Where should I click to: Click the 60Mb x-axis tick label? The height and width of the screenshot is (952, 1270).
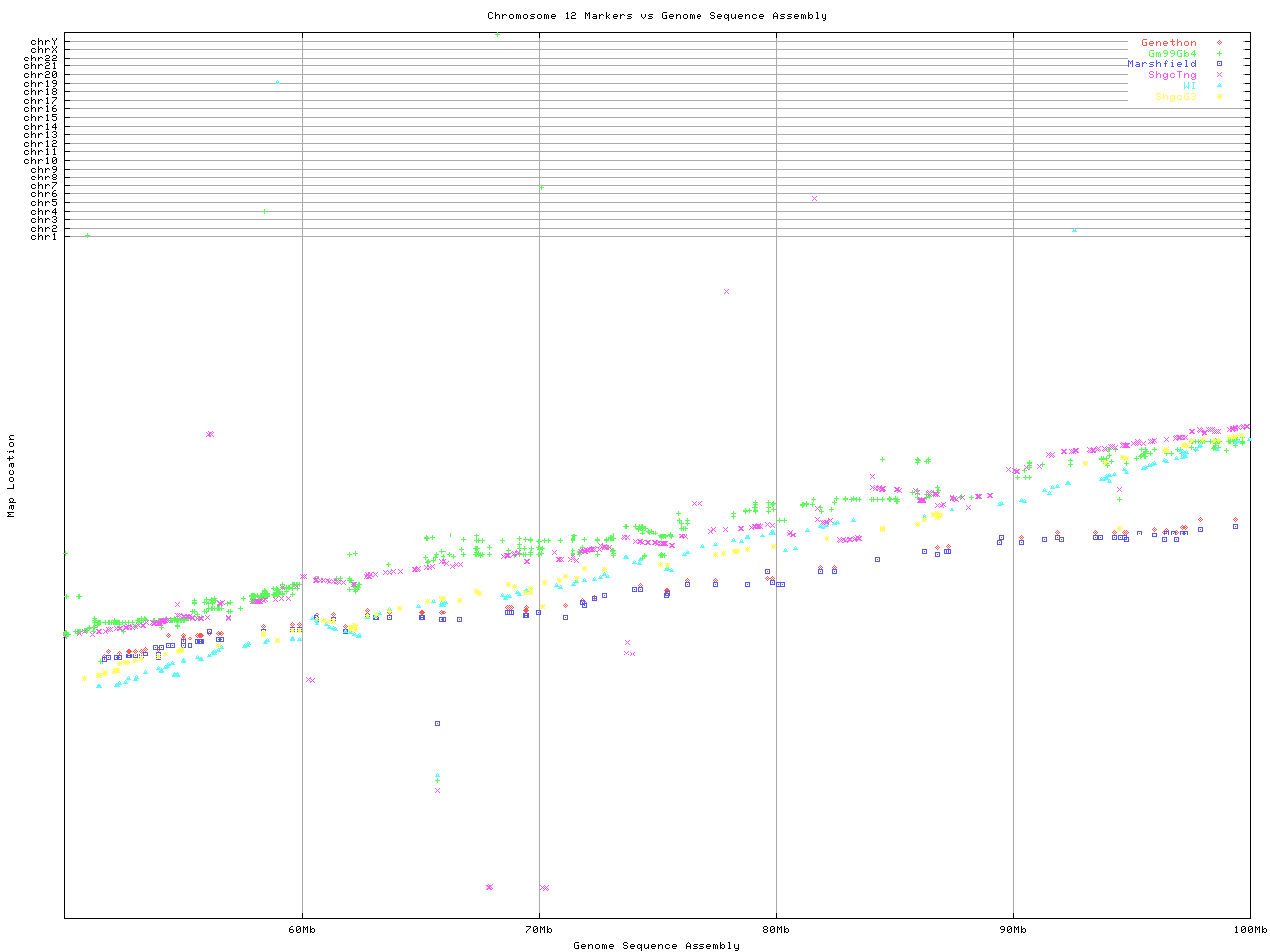point(302,930)
